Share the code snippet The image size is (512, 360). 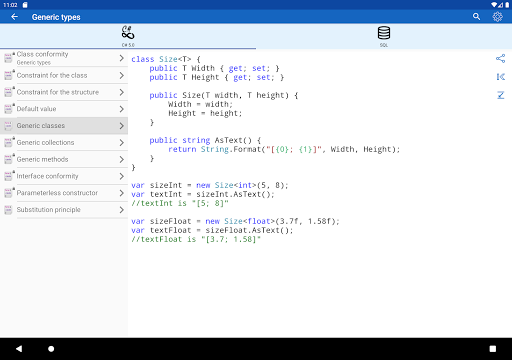[500, 59]
